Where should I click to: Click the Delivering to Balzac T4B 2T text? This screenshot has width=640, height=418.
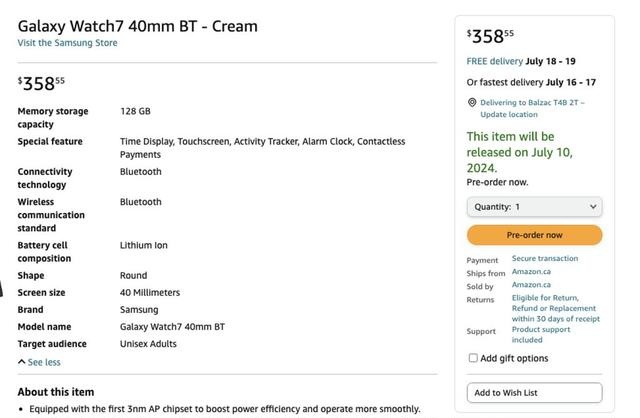pyautogui.click(x=532, y=102)
